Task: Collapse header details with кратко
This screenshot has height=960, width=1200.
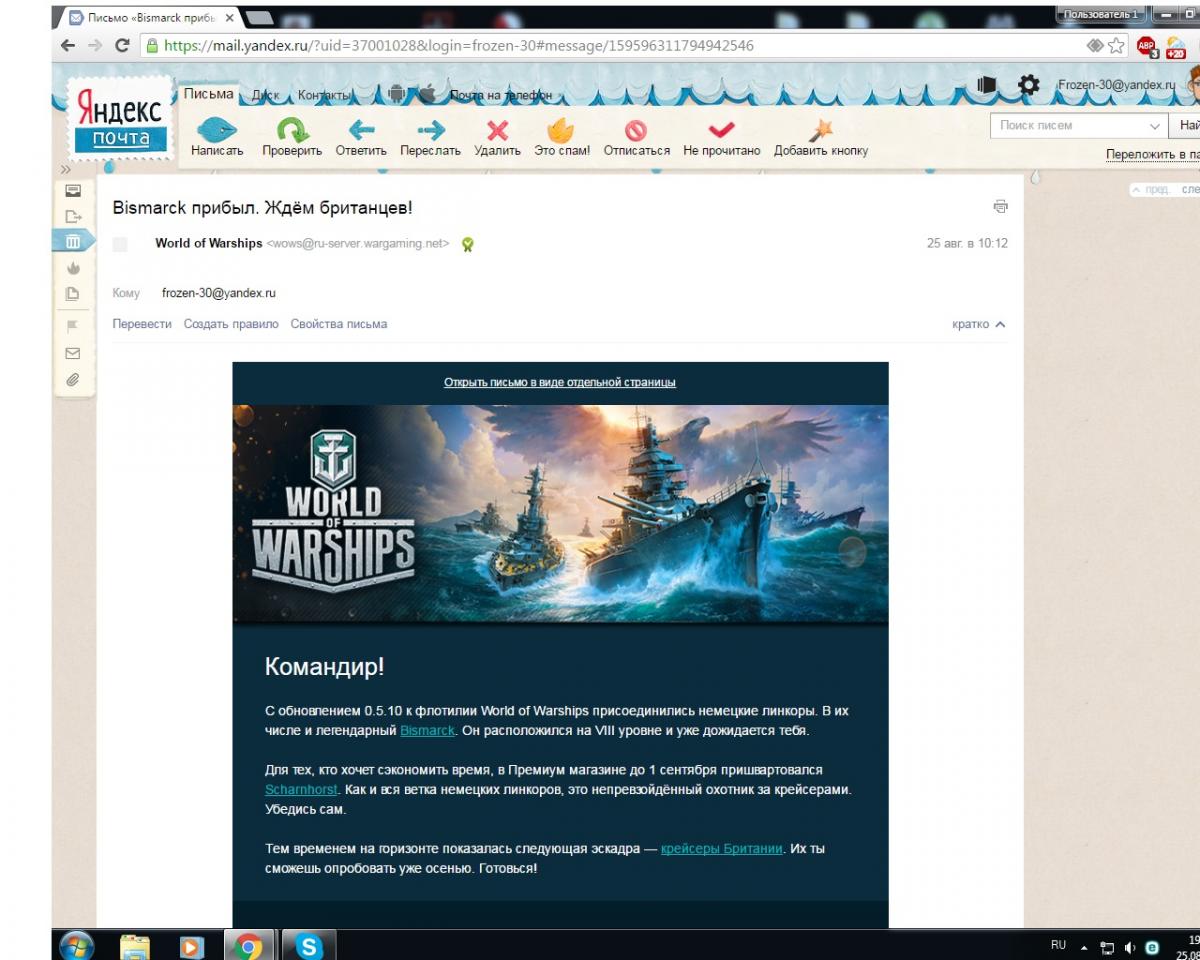Action: (x=979, y=324)
